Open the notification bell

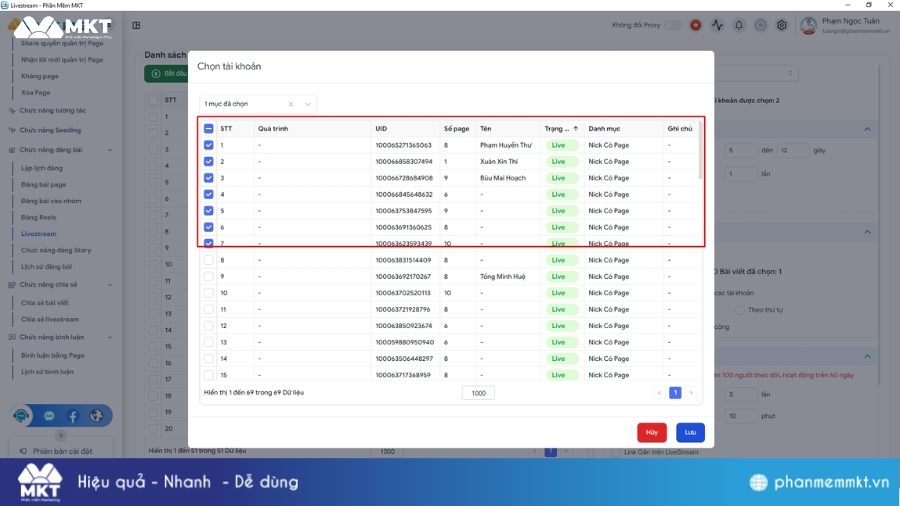point(739,25)
